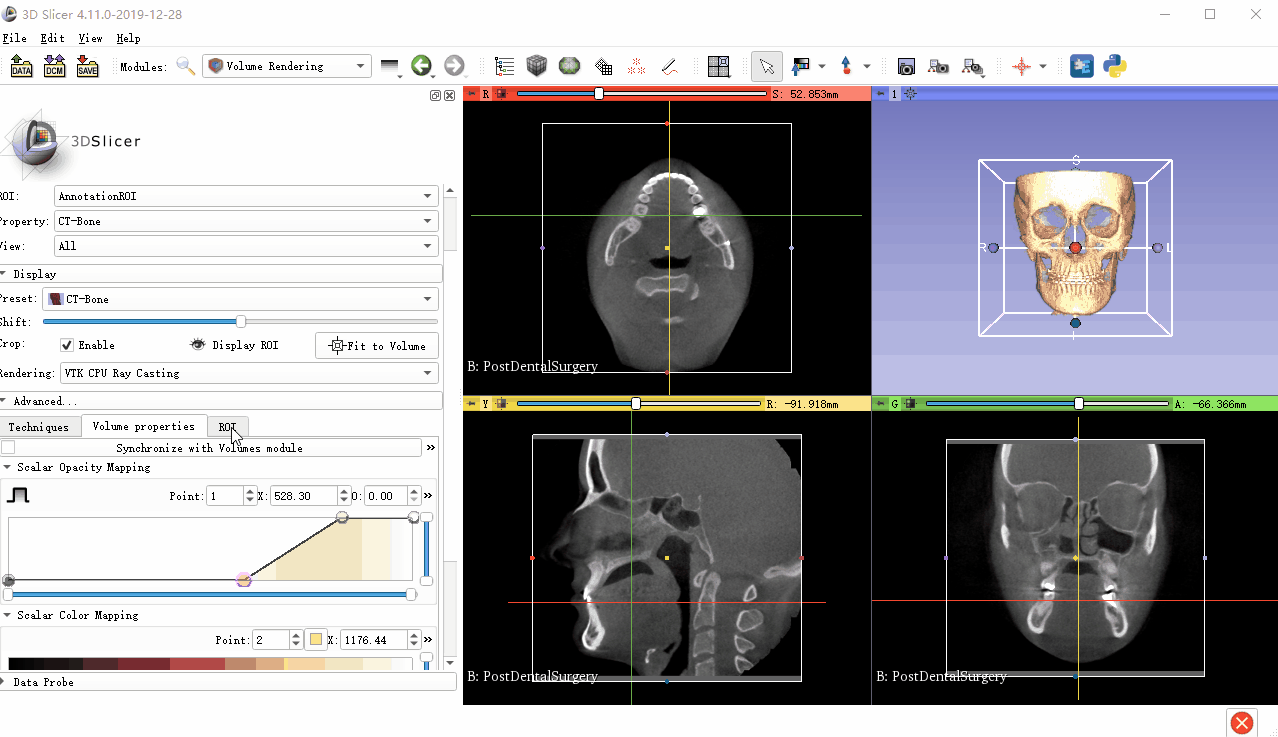Expand the Rendering VTK CPU Ray Casting dropdown
Image resolution: width=1278 pixels, height=737 pixels.
248,373
